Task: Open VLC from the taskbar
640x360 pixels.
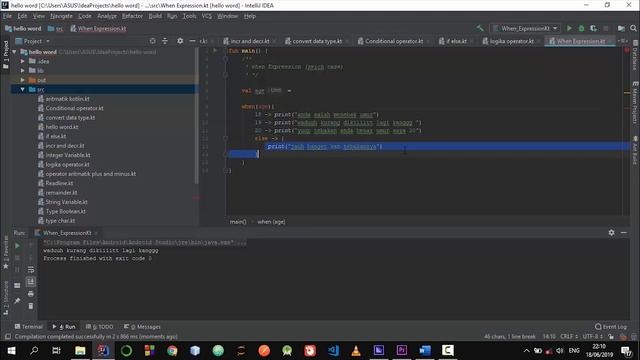Action: tap(356, 351)
